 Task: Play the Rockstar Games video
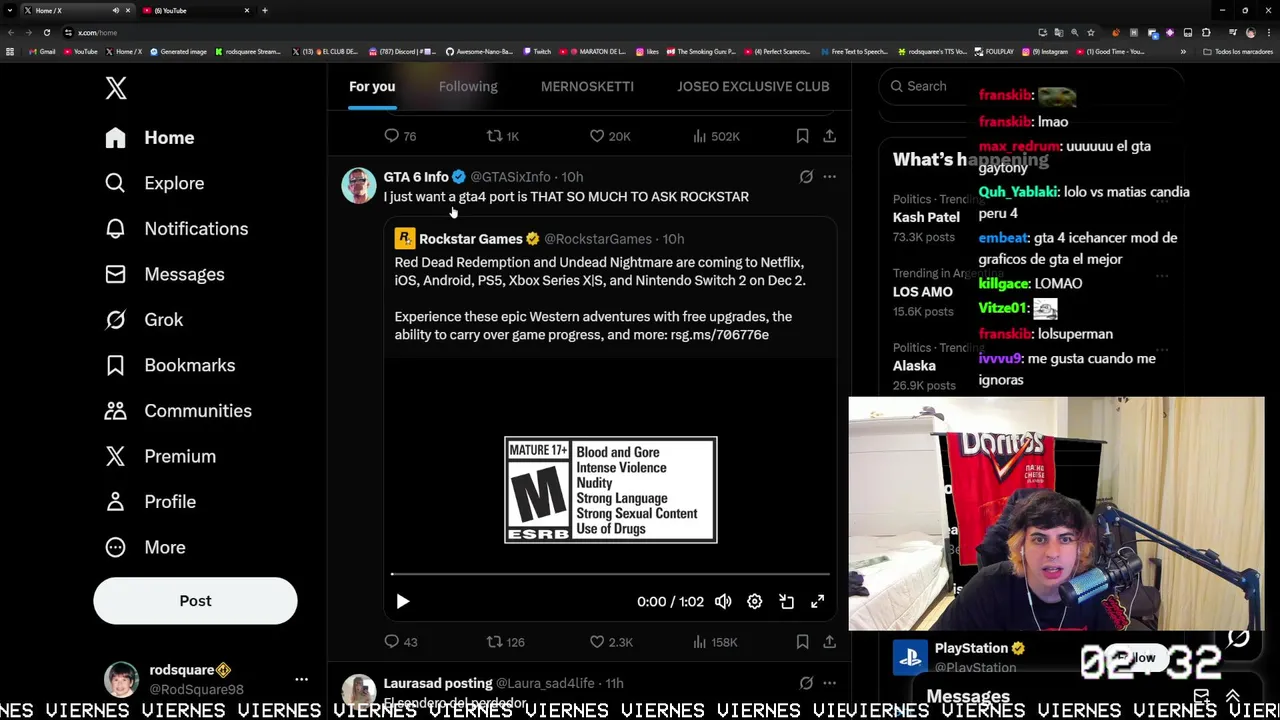pos(402,601)
